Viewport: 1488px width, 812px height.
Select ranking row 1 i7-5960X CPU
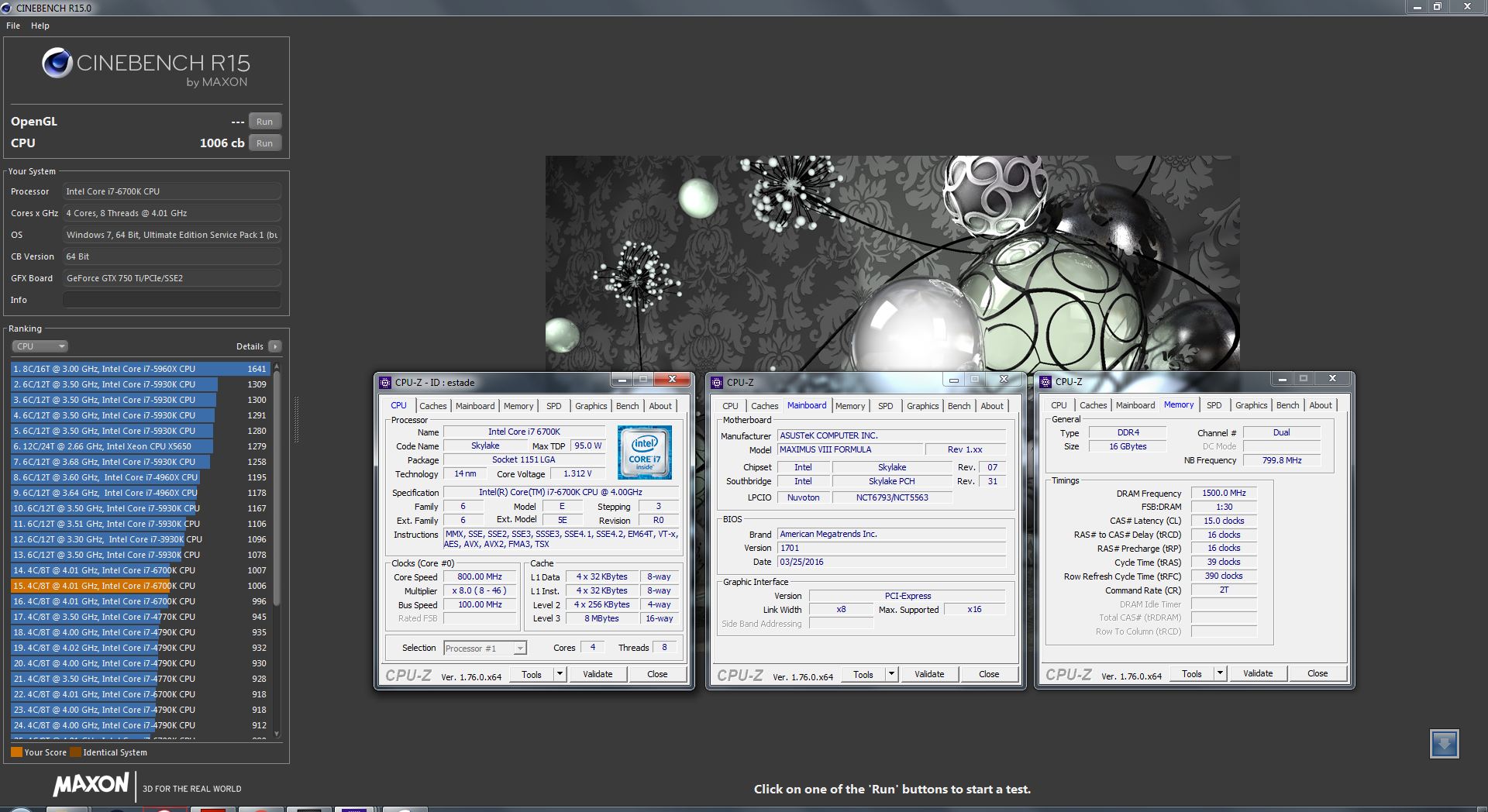139,369
